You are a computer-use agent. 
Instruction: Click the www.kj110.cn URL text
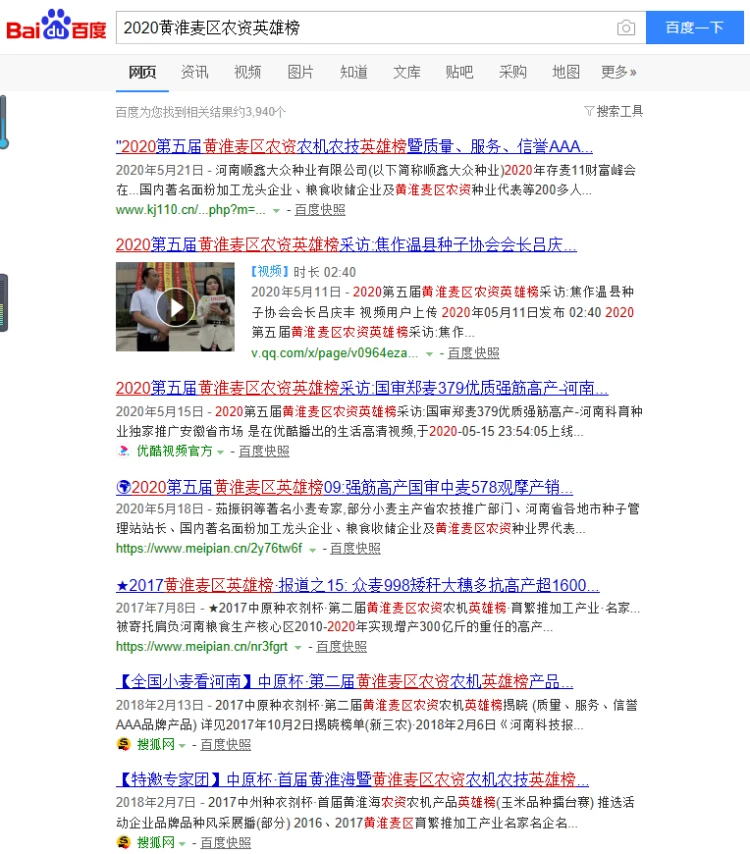[x=191, y=210]
